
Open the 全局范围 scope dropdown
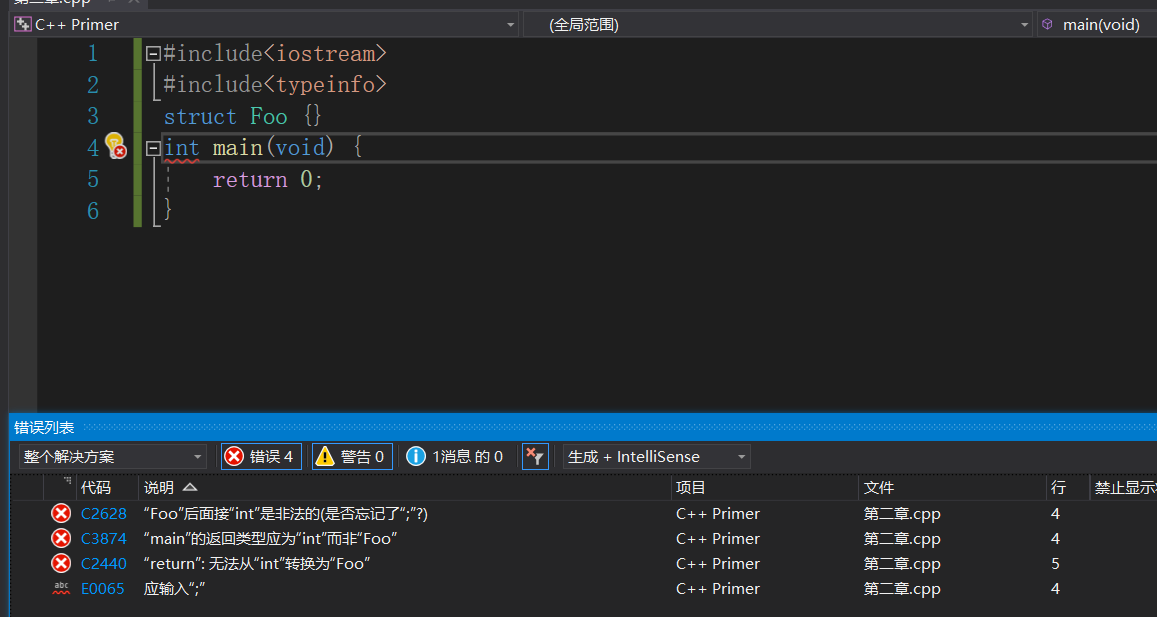click(x=778, y=24)
